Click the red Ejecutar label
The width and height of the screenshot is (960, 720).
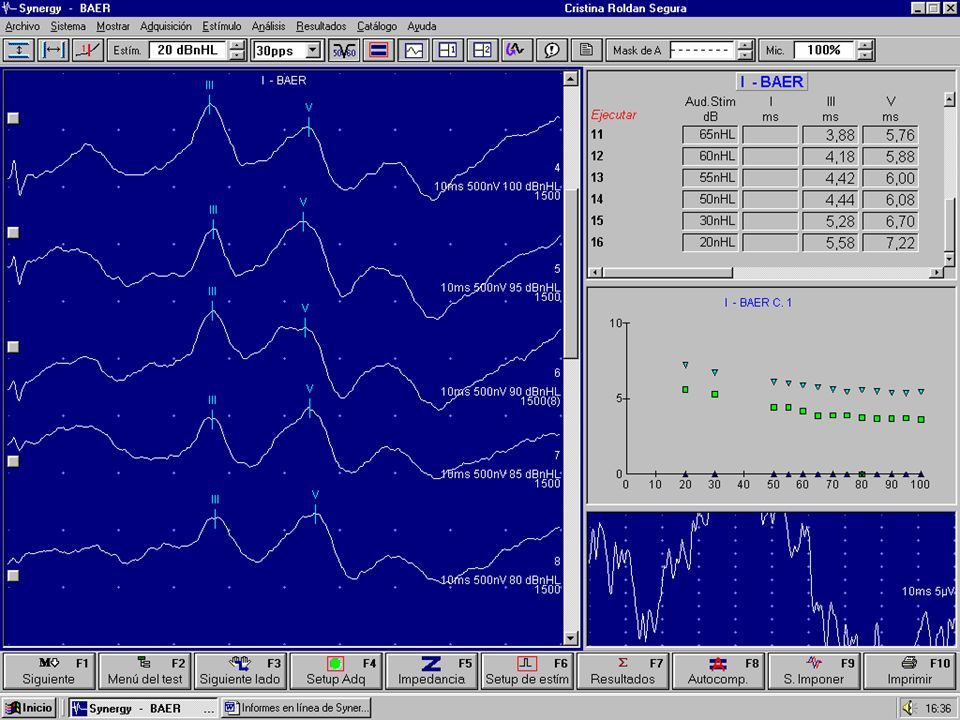pyautogui.click(x=613, y=114)
